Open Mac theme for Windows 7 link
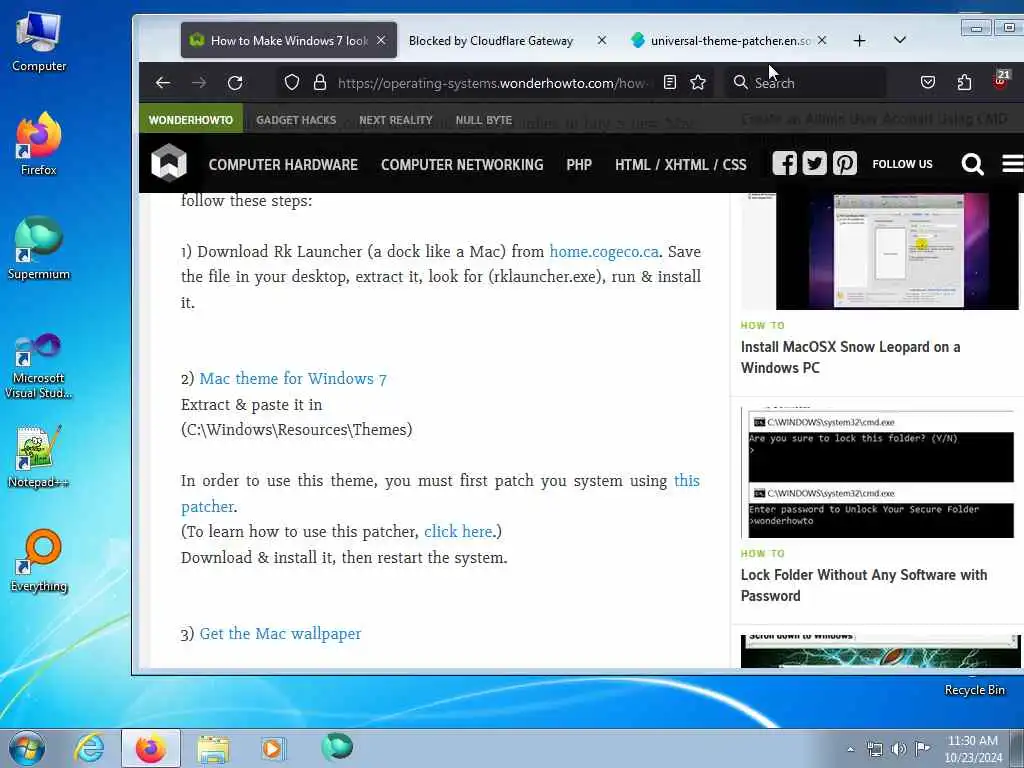The image size is (1024, 768). tap(293, 379)
